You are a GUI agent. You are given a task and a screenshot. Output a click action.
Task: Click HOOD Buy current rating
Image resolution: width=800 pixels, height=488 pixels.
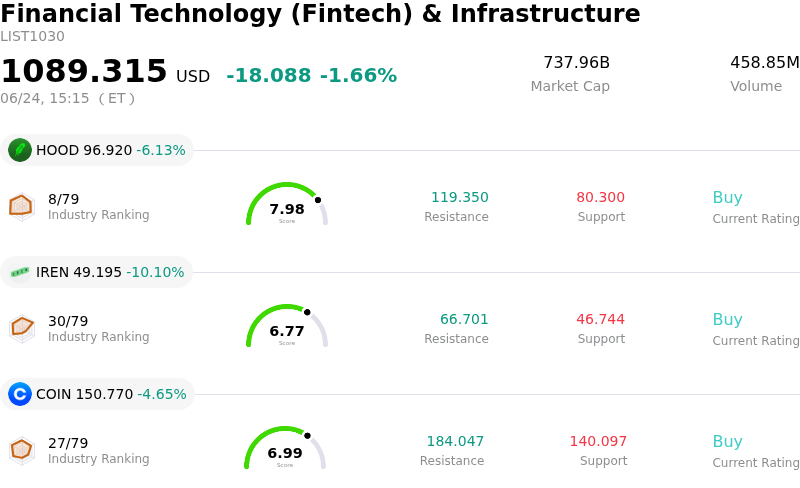click(x=728, y=197)
